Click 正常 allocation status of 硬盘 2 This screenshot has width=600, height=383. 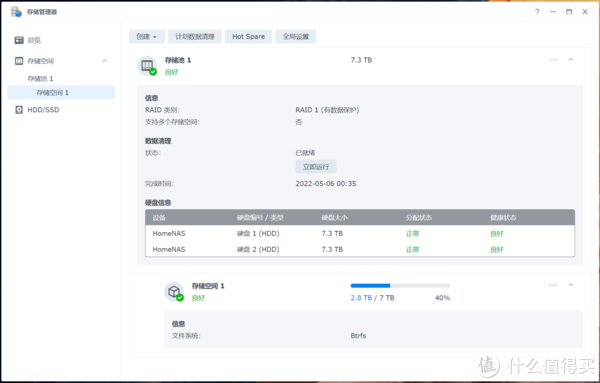pyautogui.click(x=412, y=249)
